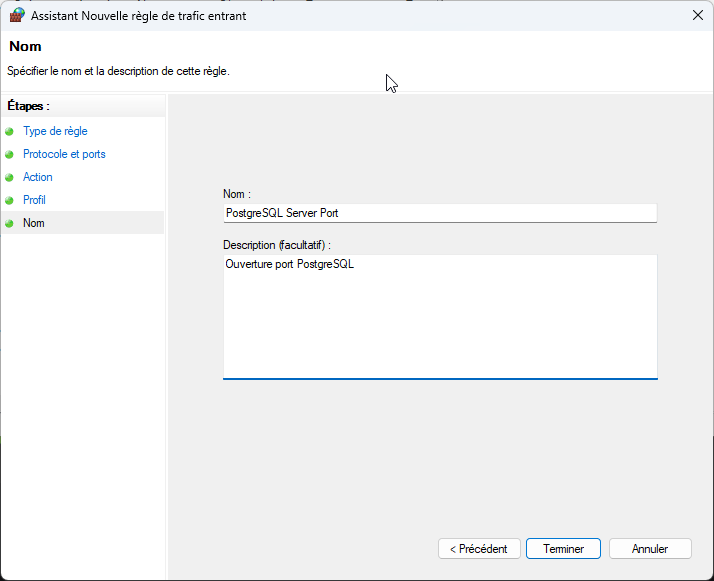Screen dimensions: 714x581
Task: Close the new inbound rule wizard window
Action: point(696,15)
